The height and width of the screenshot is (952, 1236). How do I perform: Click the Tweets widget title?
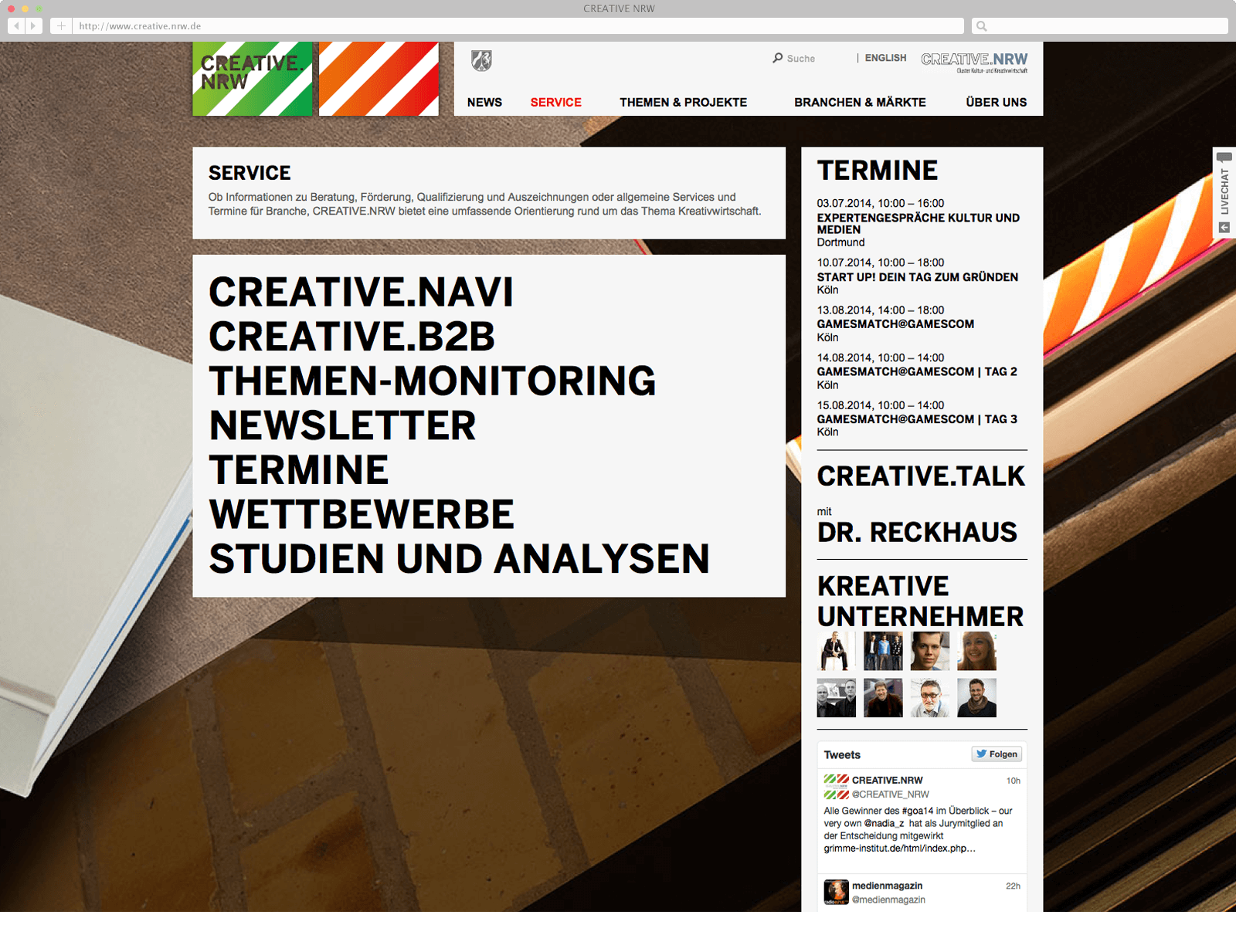[842, 755]
